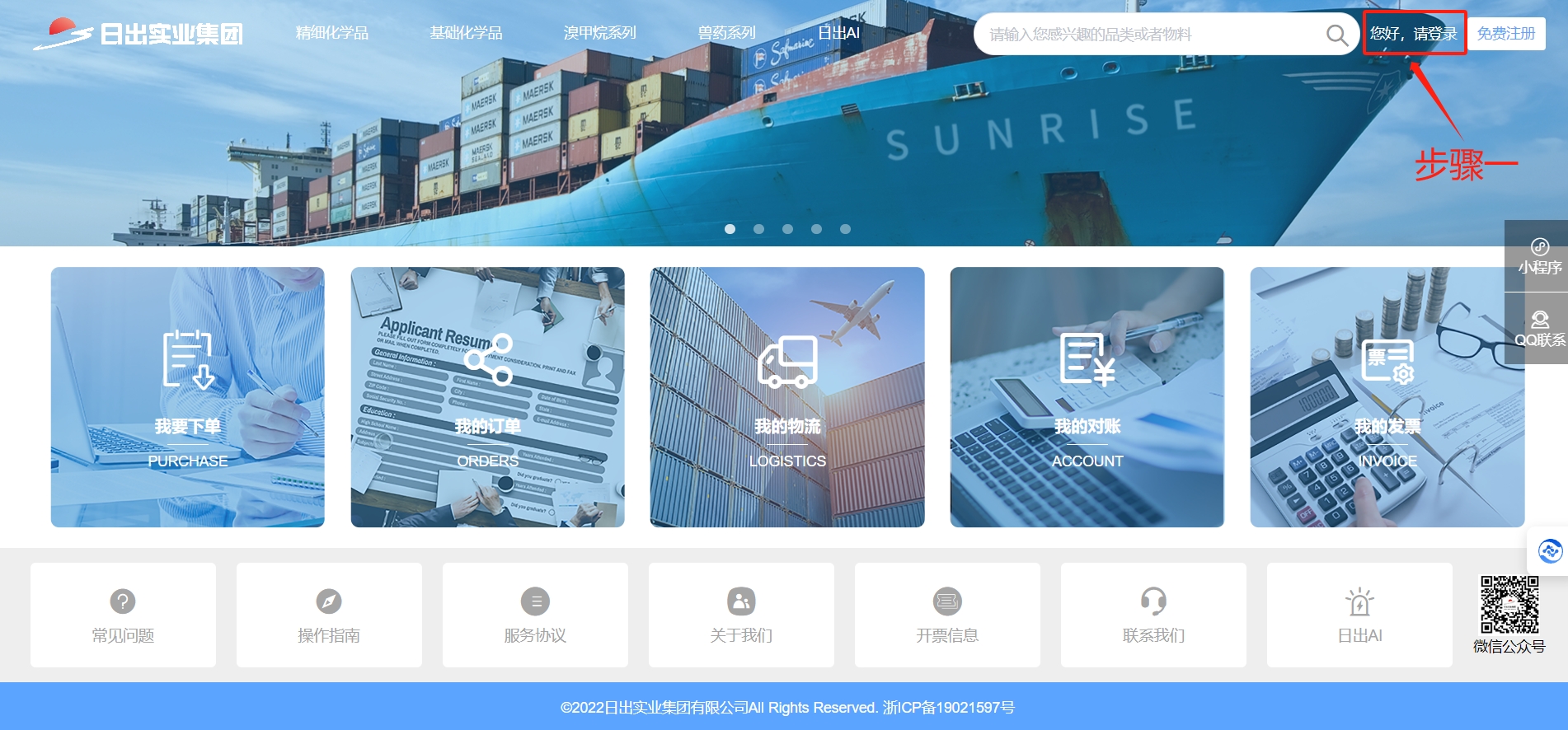Click the lamp icon for 日出AI
The width and height of the screenshot is (1568, 730).
(1359, 601)
